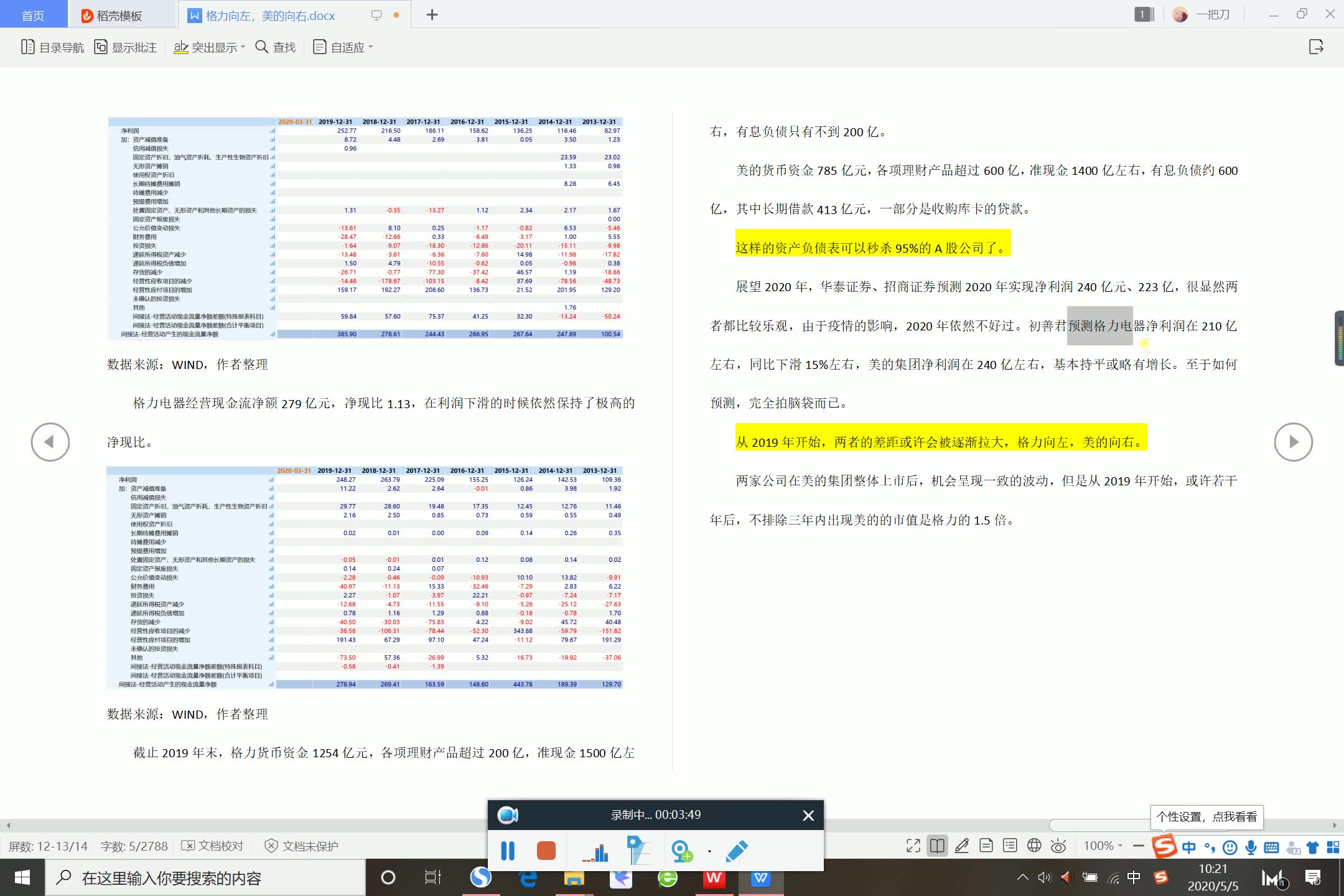This screenshot has height=896, width=1344.
Task: Switch to outline view icon
Action: pyautogui.click(x=1010, y=846)
